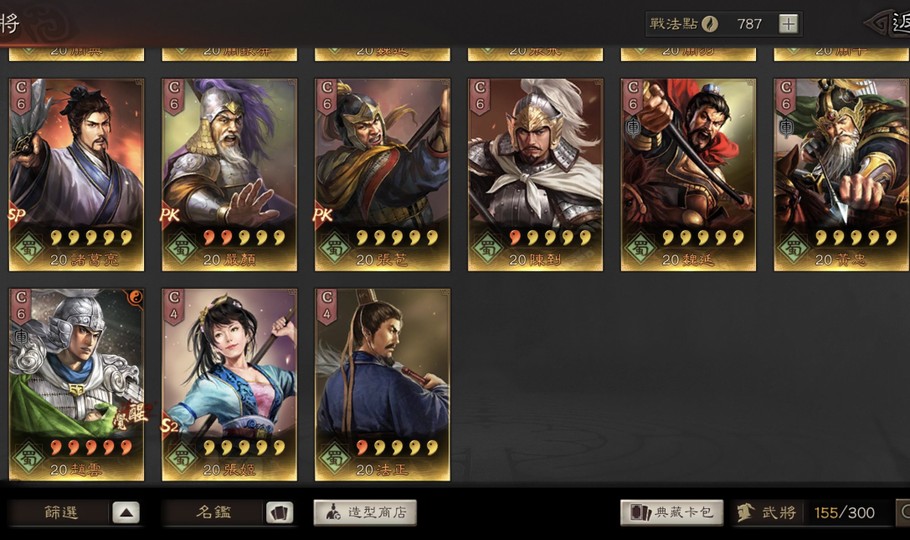
Task: Open the card icon next to 名鑑
Action: pyautogui.click(x=280, y=513)
